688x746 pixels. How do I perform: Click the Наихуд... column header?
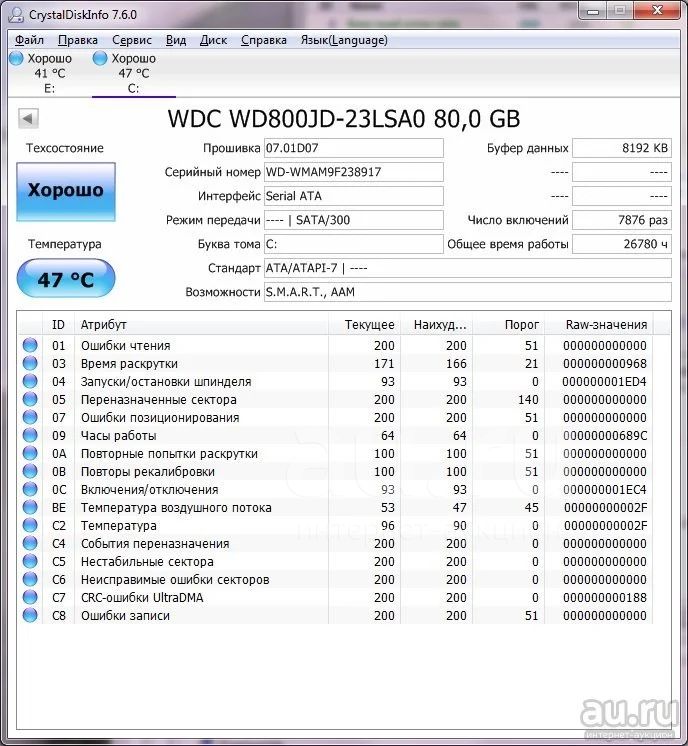436,324
